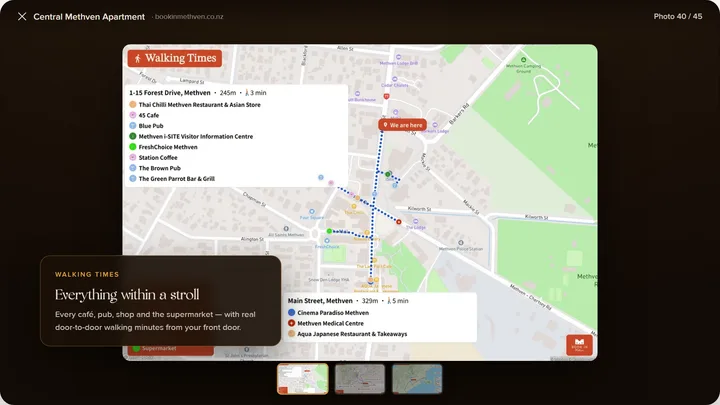Click the WALKING TIMES caption label

pos(87,274)
